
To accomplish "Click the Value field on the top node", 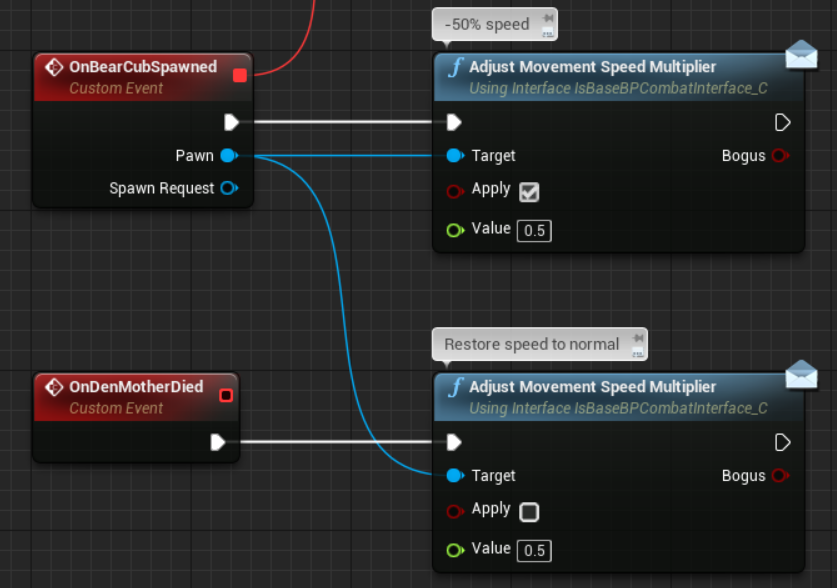I will (x=534, y=231).
